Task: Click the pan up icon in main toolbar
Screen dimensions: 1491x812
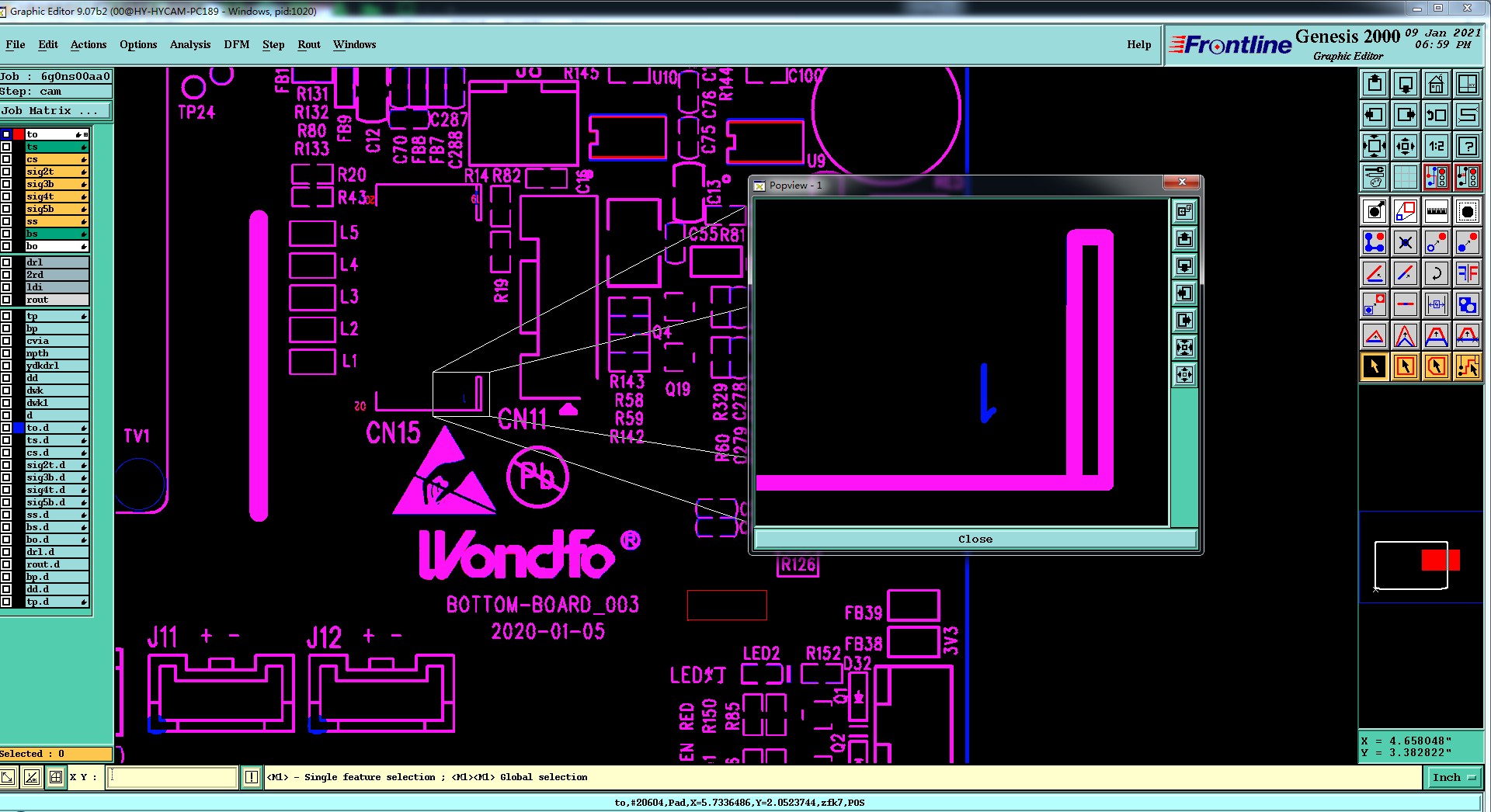Action: [x=1375, y=84]
